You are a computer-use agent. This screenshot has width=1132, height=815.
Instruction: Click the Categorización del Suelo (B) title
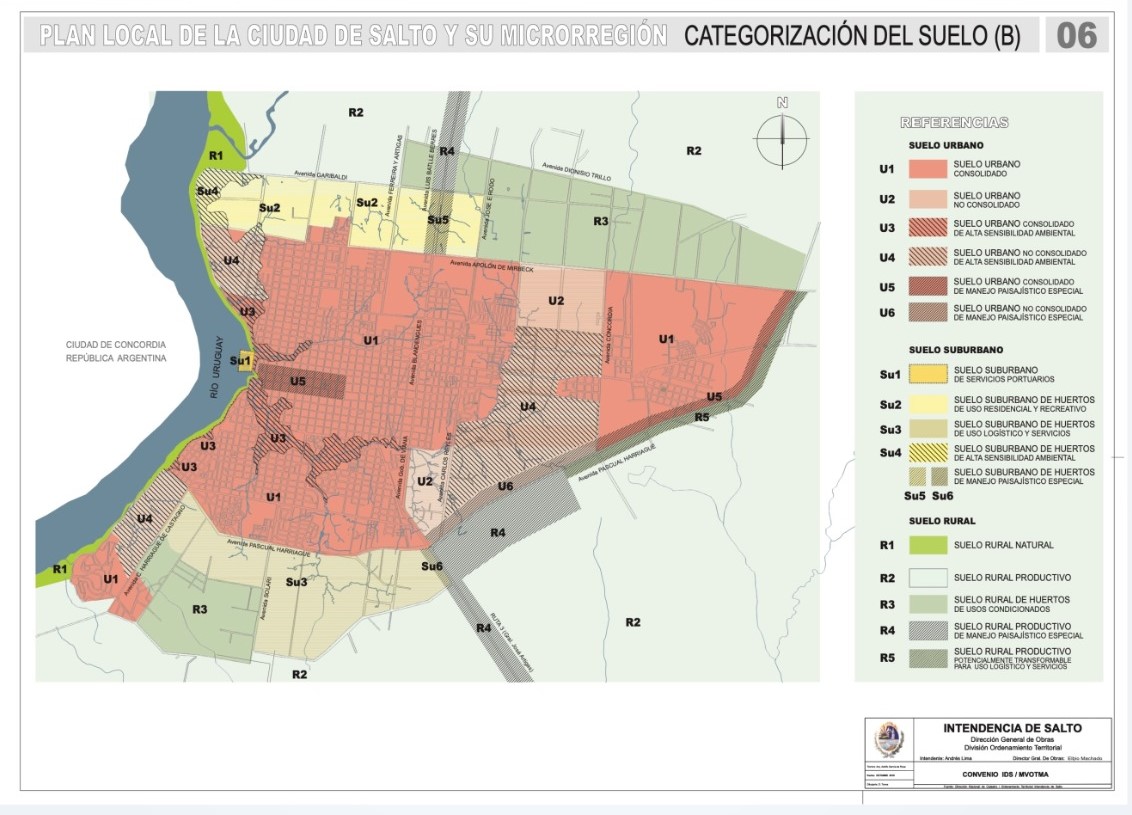852,37
